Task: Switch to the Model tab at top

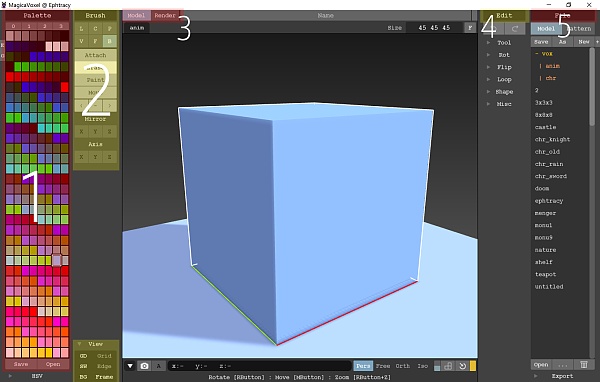Action: 136,15
